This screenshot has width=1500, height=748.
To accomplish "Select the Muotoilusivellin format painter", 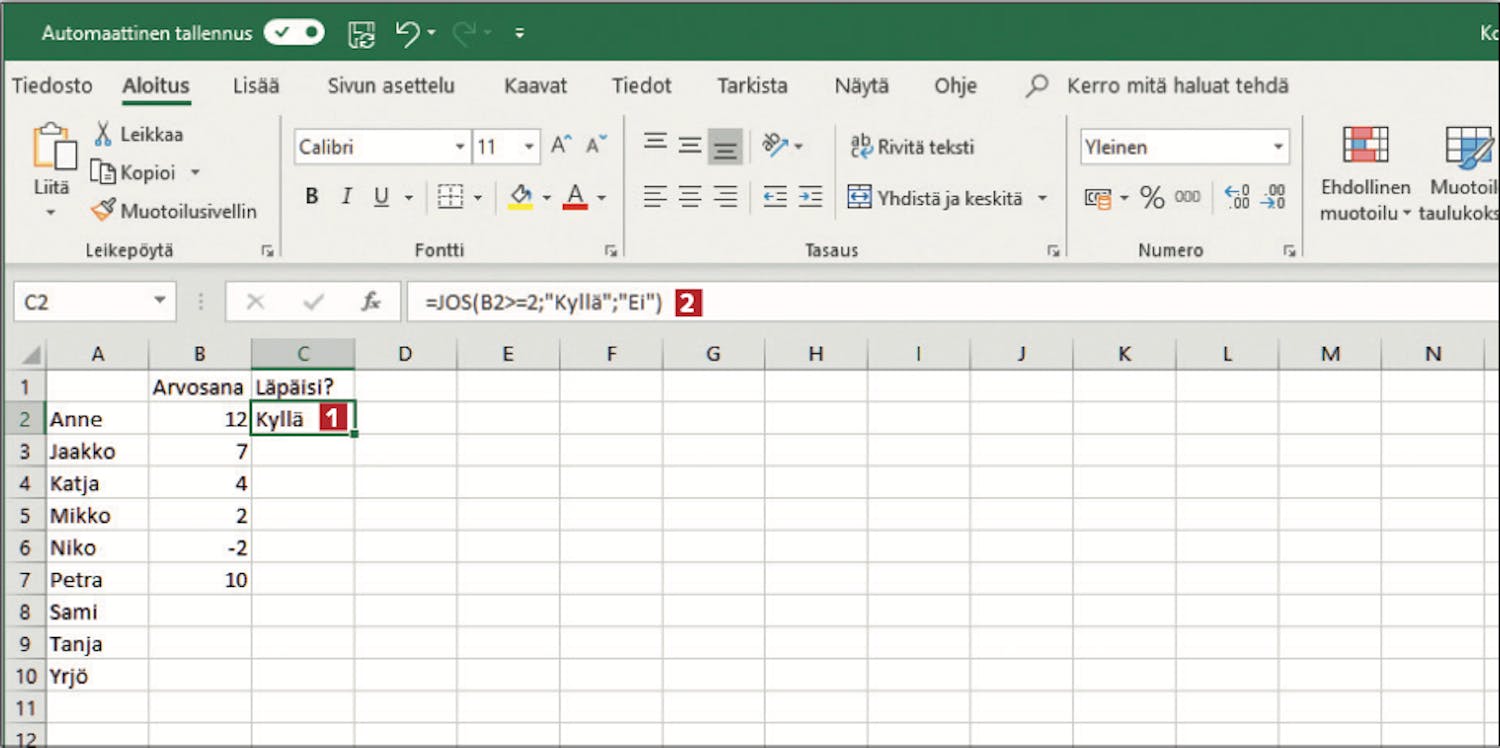I will tap(174, 211).
